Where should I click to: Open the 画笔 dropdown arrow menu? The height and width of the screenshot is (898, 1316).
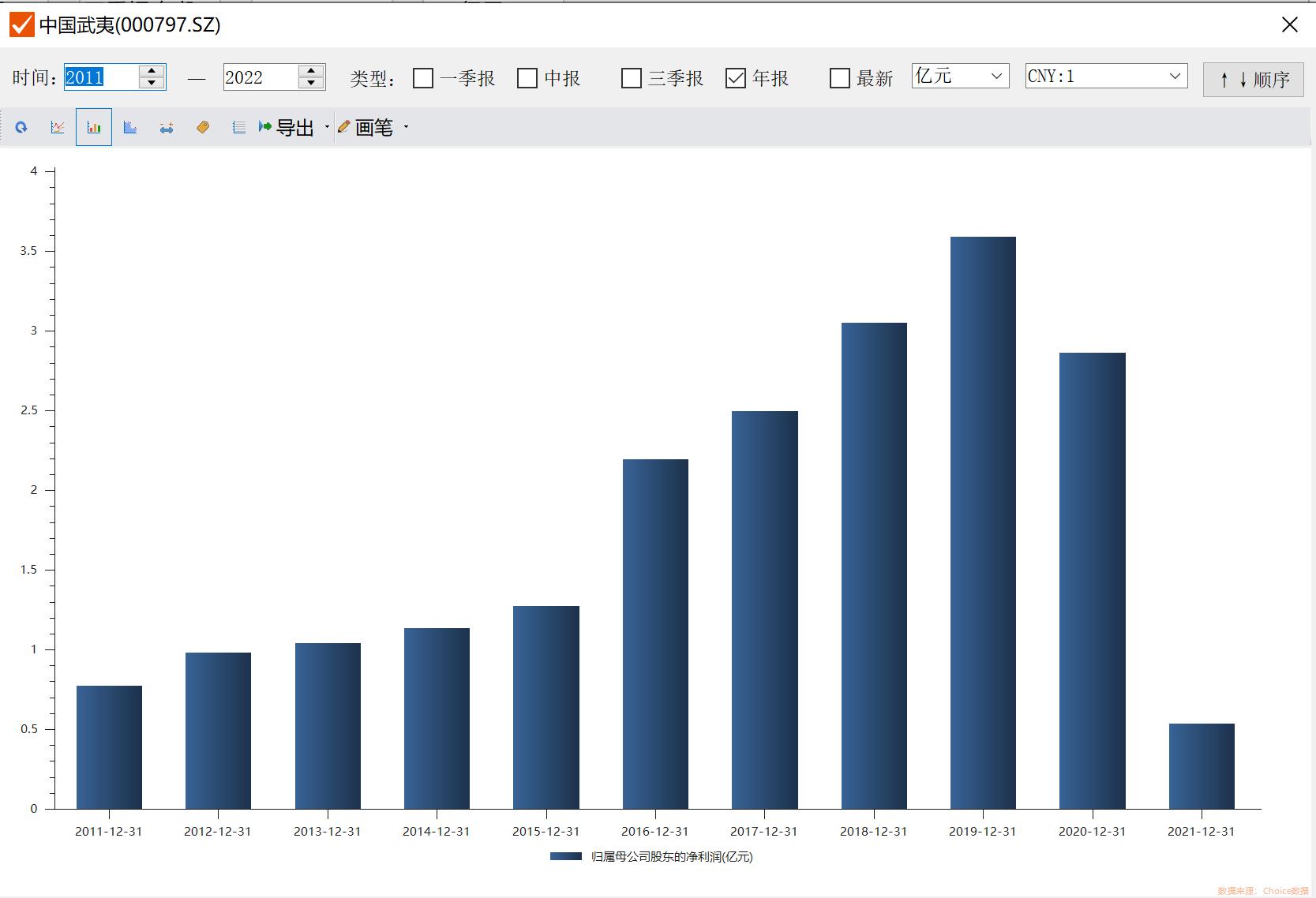[x=407, y=127]
